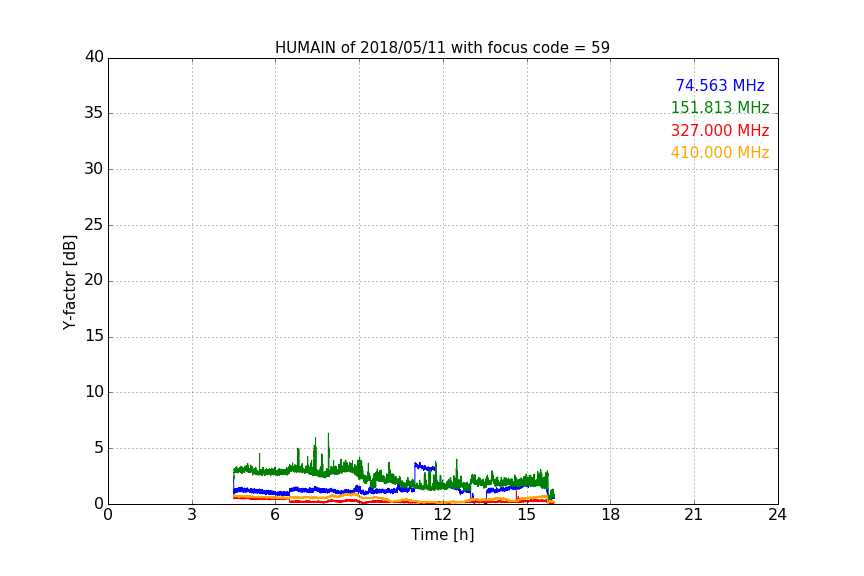This screenshot has height=576, width=864.
Task: Select the orange 410.000 MHz legend label
Action: click(x=720, y=153)
